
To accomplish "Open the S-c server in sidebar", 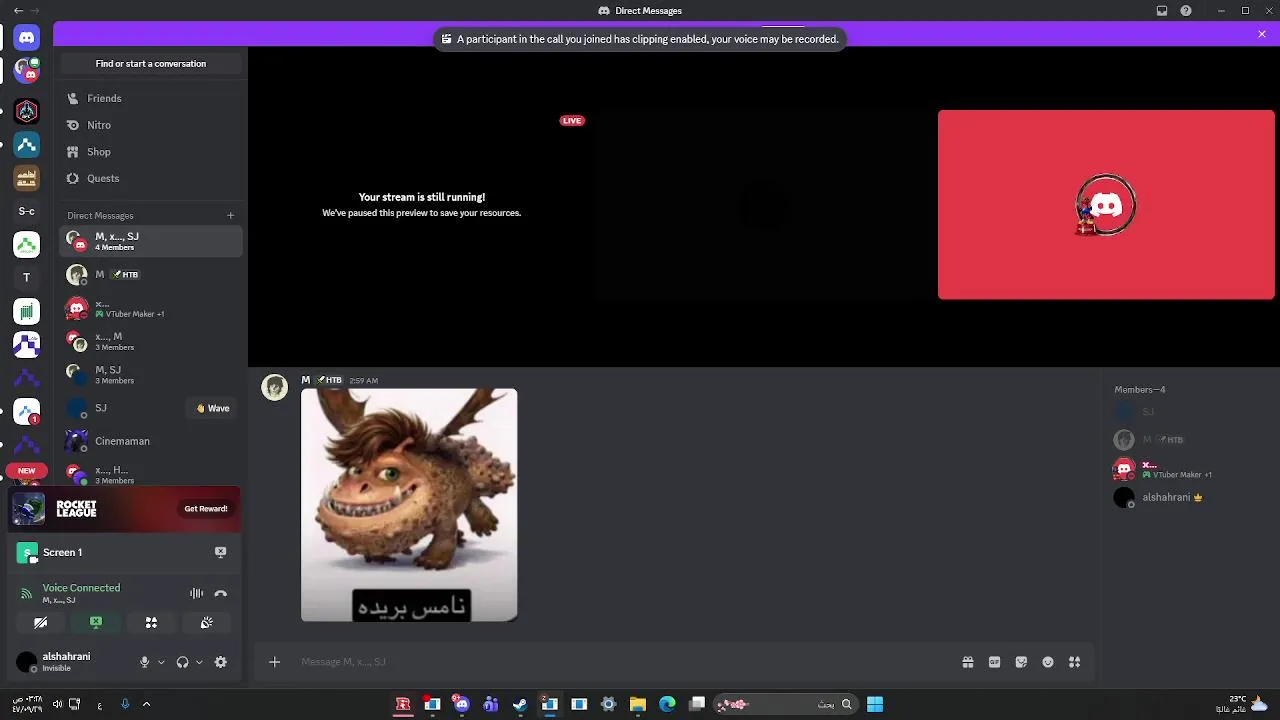I will point(27,211).
